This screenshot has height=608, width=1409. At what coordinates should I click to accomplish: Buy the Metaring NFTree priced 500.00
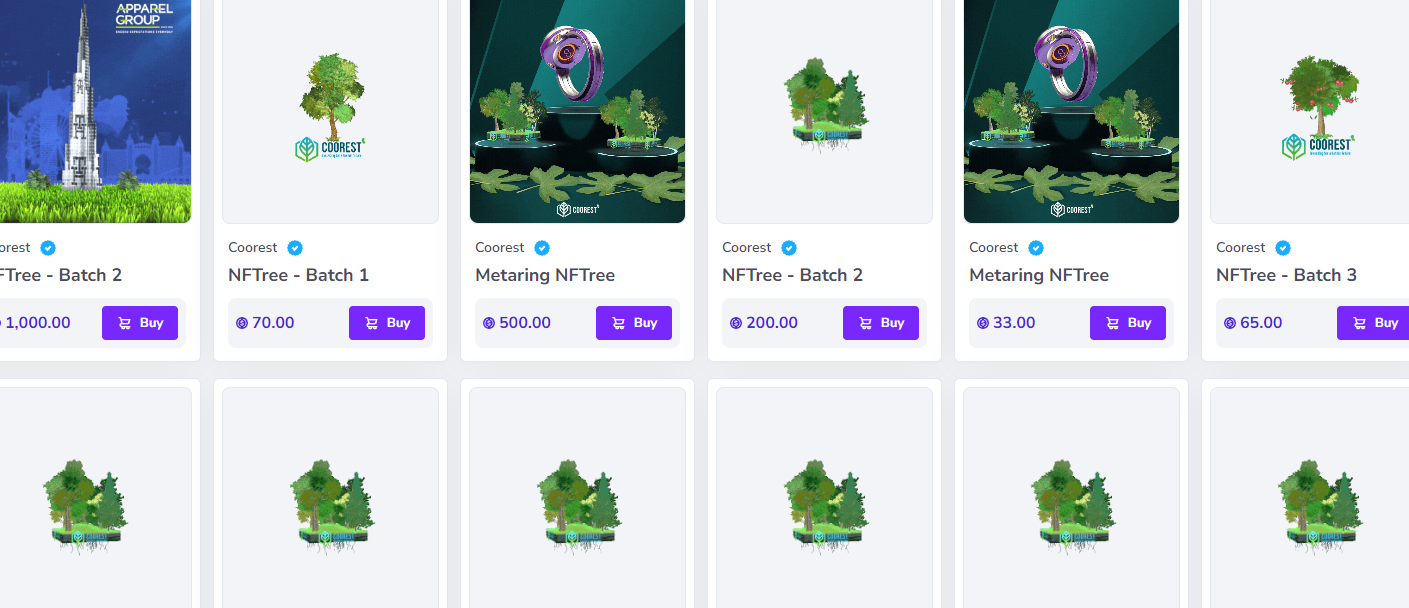634,323
